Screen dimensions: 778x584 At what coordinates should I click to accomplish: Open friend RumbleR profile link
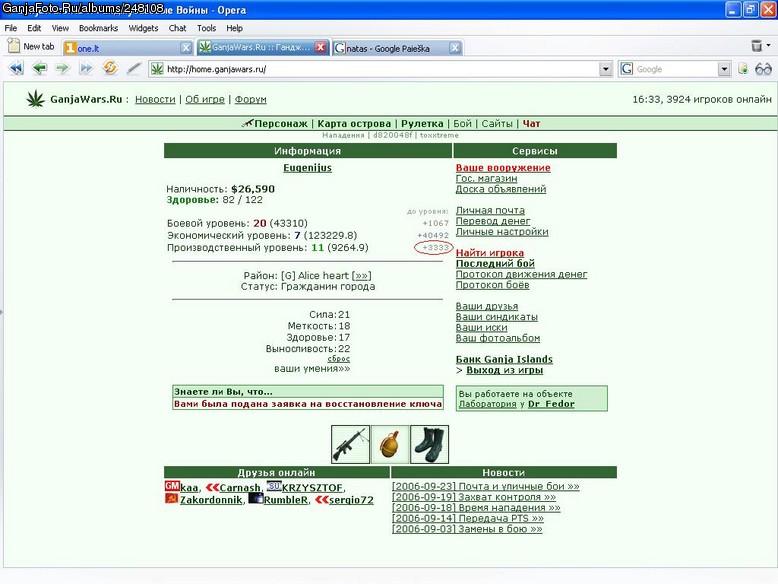coord(285,500)
